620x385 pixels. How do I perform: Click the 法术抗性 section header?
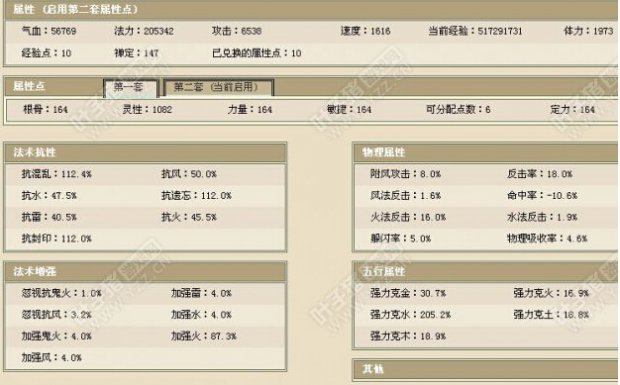click(145, 152)
